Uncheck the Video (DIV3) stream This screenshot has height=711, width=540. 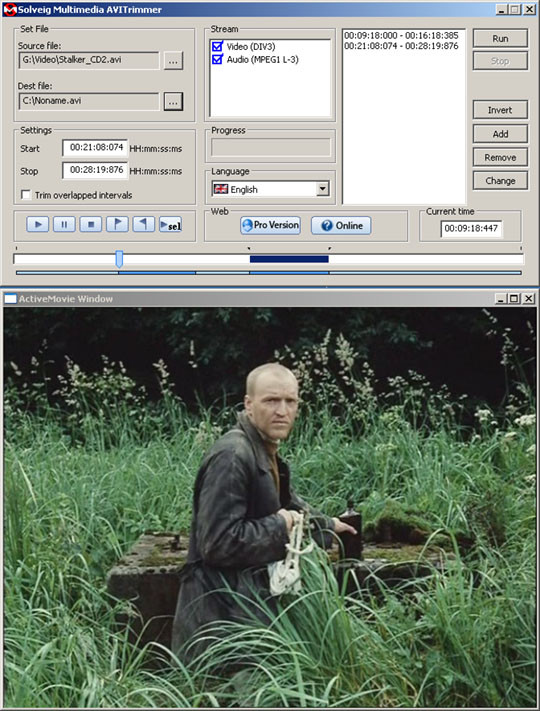pos(217,46)
